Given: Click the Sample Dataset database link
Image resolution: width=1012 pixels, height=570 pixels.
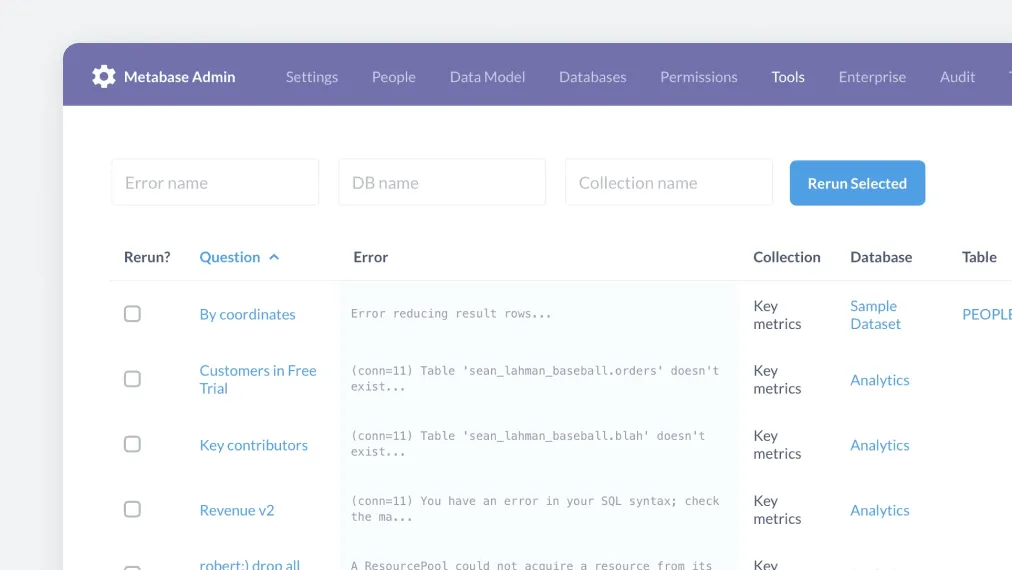Looking at the screenshot, I should pyautogui.click(x=875, y=315).
